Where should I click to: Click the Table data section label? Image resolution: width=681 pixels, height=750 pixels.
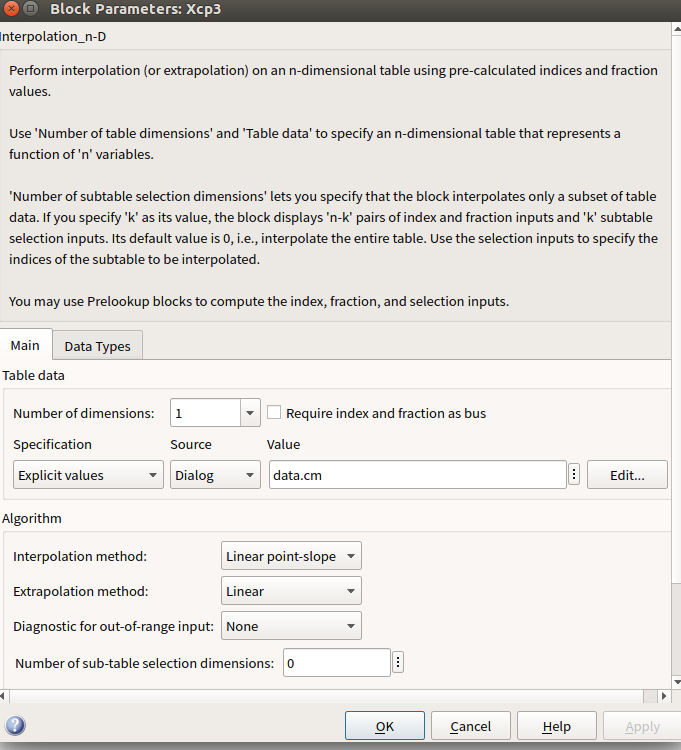coord(33,375)
